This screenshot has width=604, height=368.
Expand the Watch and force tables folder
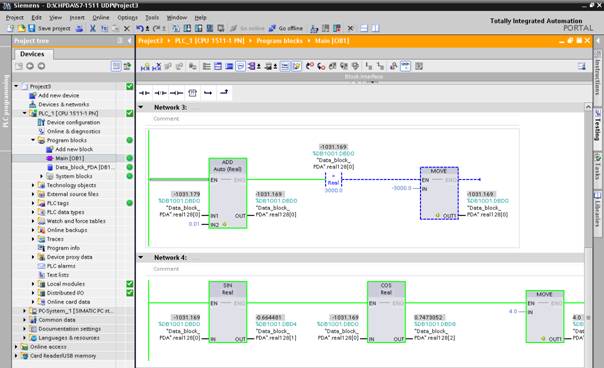point(33,221)
